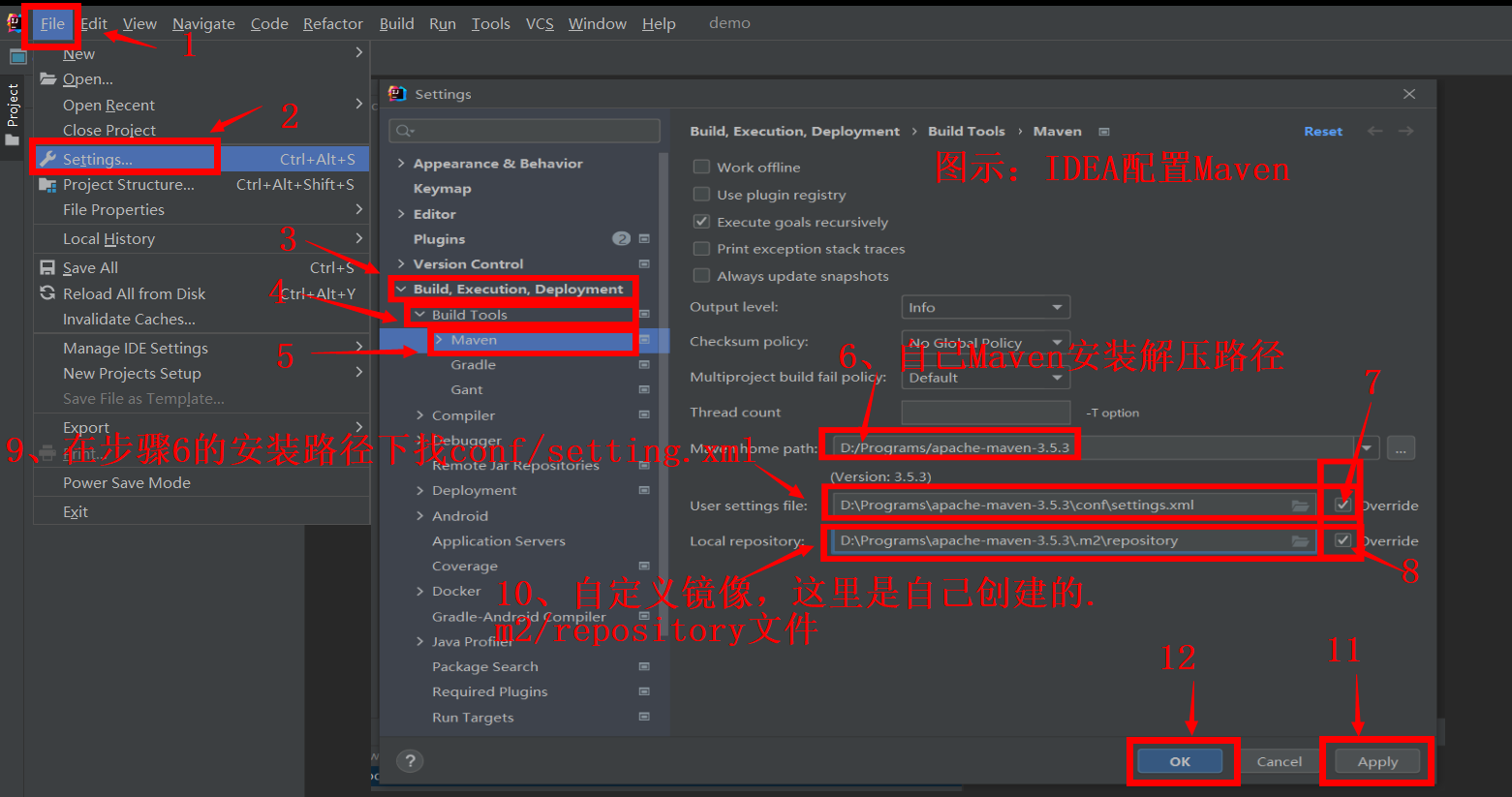This screenshot has height=797, width=1512.
Task: Open the Navigate menu
Action: pos(203,24)
